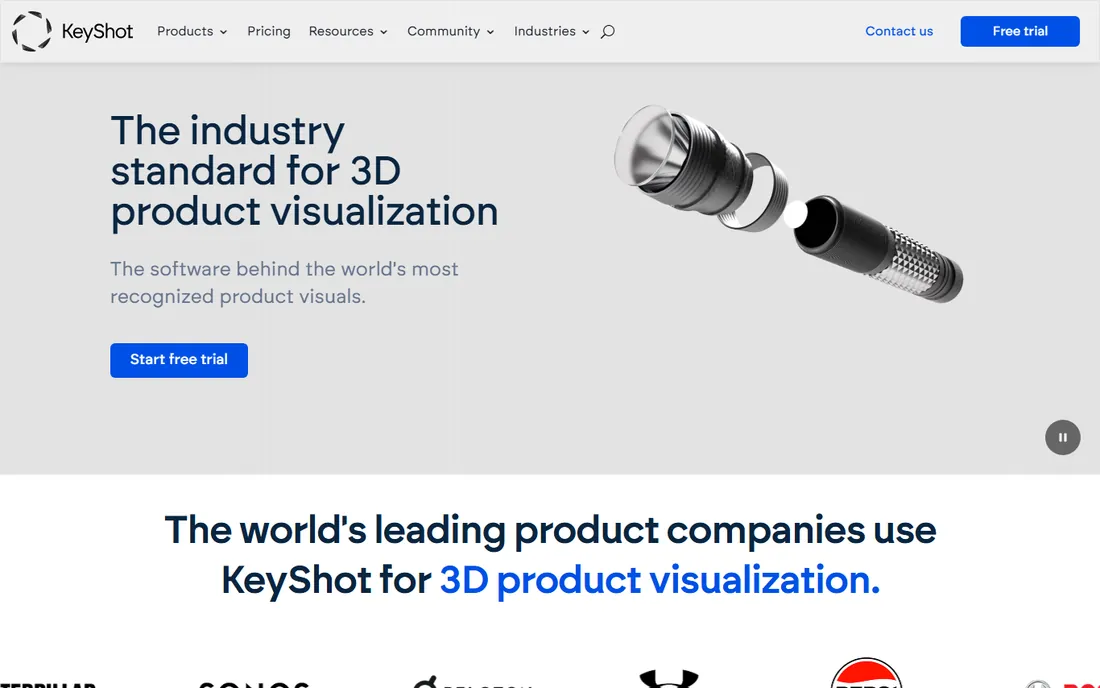
Task: Expand the Resources dropdown menu
Action: click(x=348, y=32)
